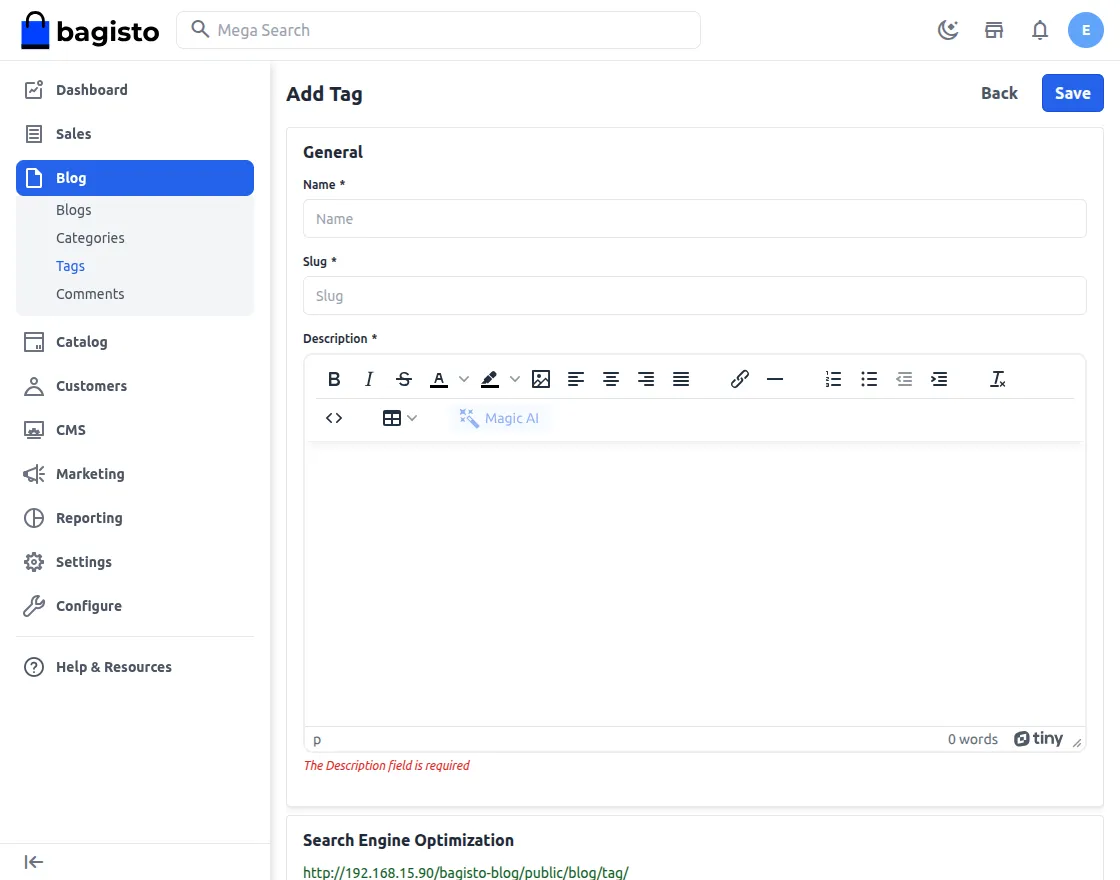Image resolution: width=1120 pixels, height=880 pixels.
Task: Click the editor resize handle
Action: [1076, 743]
